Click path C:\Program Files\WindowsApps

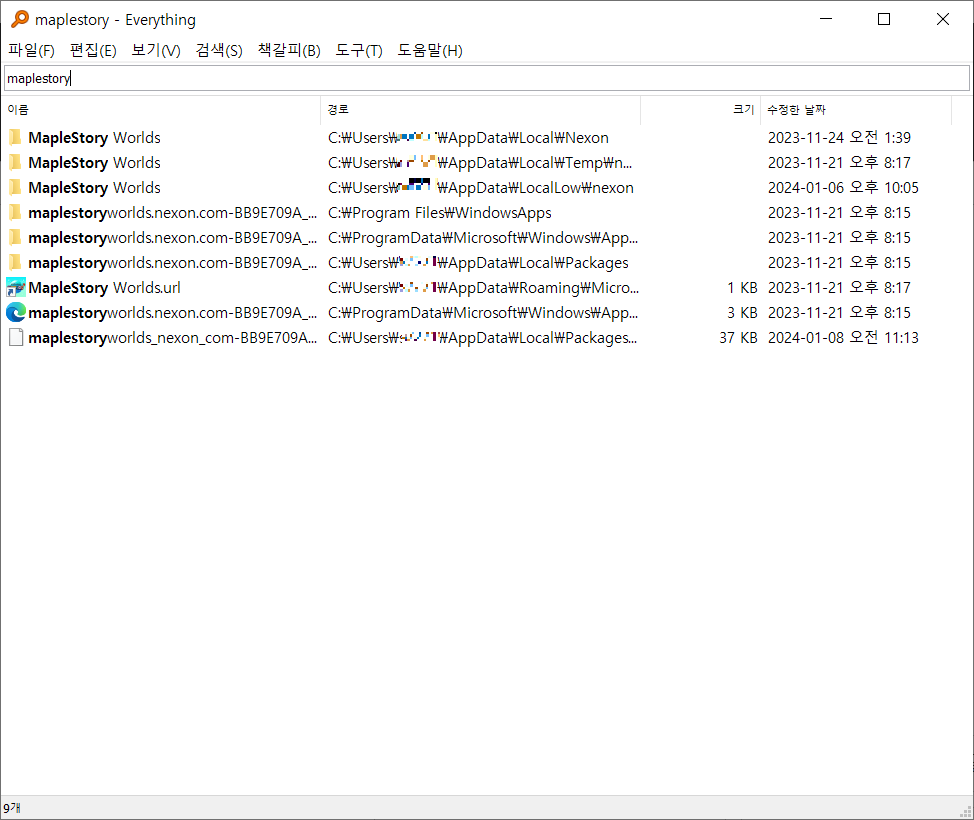click(440, 212)
